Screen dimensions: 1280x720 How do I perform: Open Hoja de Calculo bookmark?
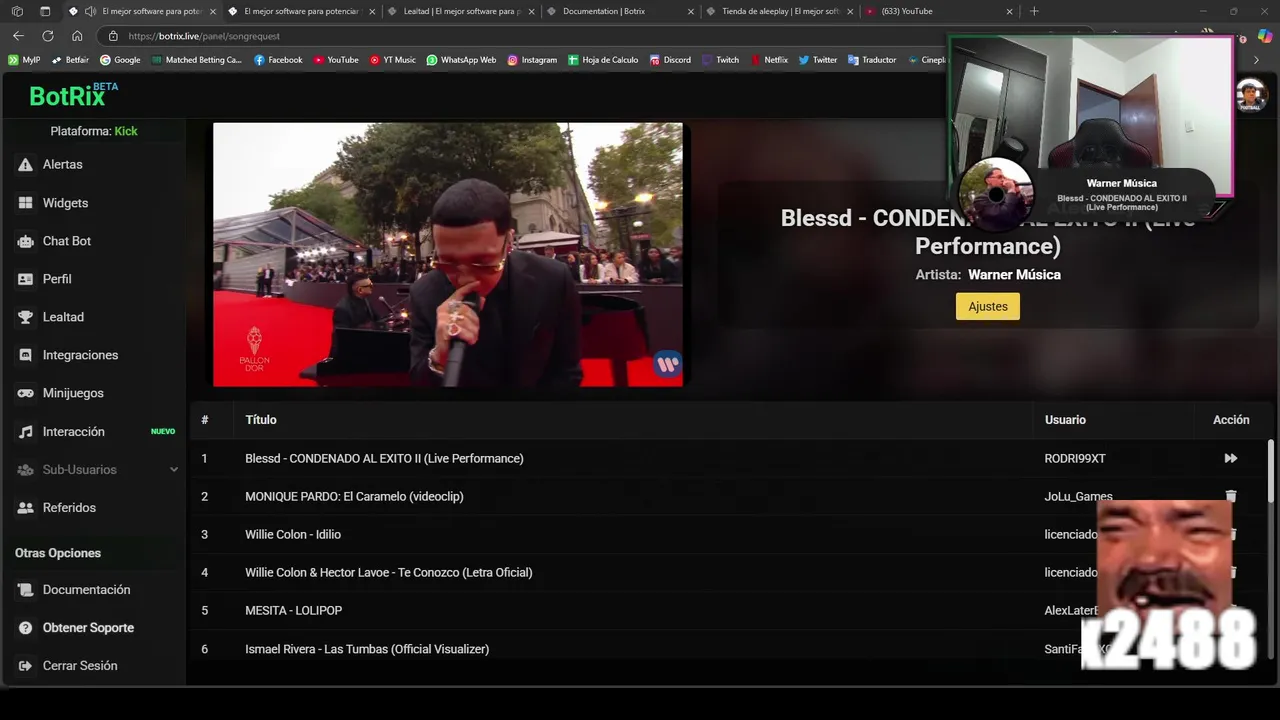pos(603,60)
